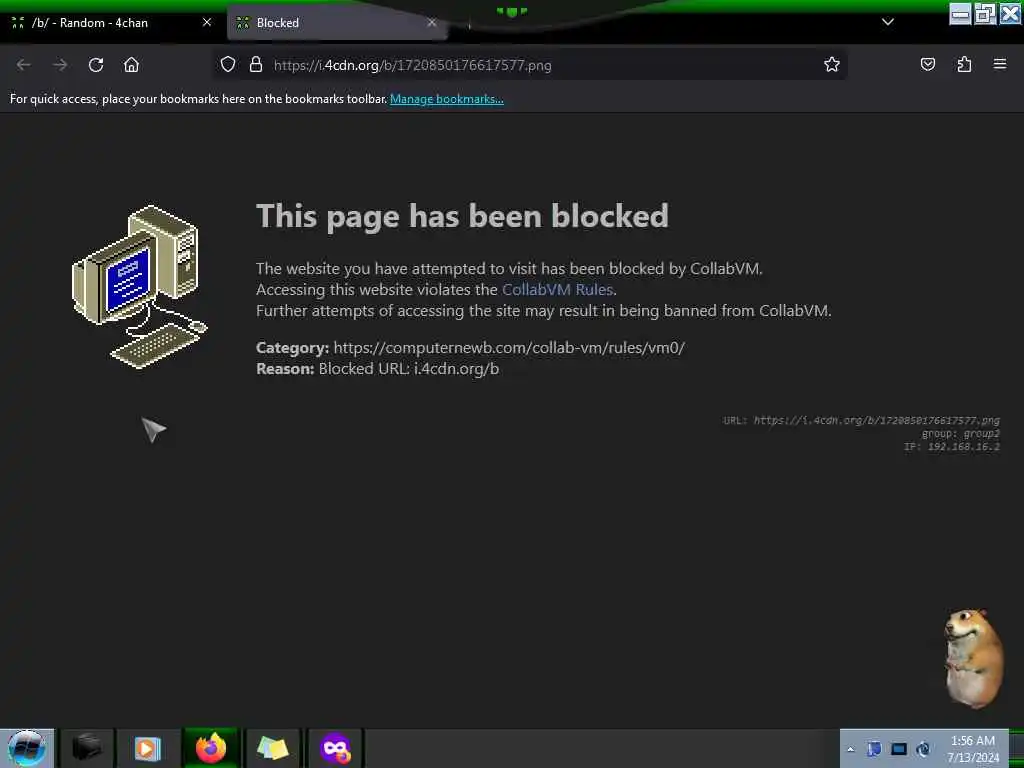
Task: Switch to the /b/ - Random - 4chan tab
Action: pyautogui.click(x=111, y=23)
